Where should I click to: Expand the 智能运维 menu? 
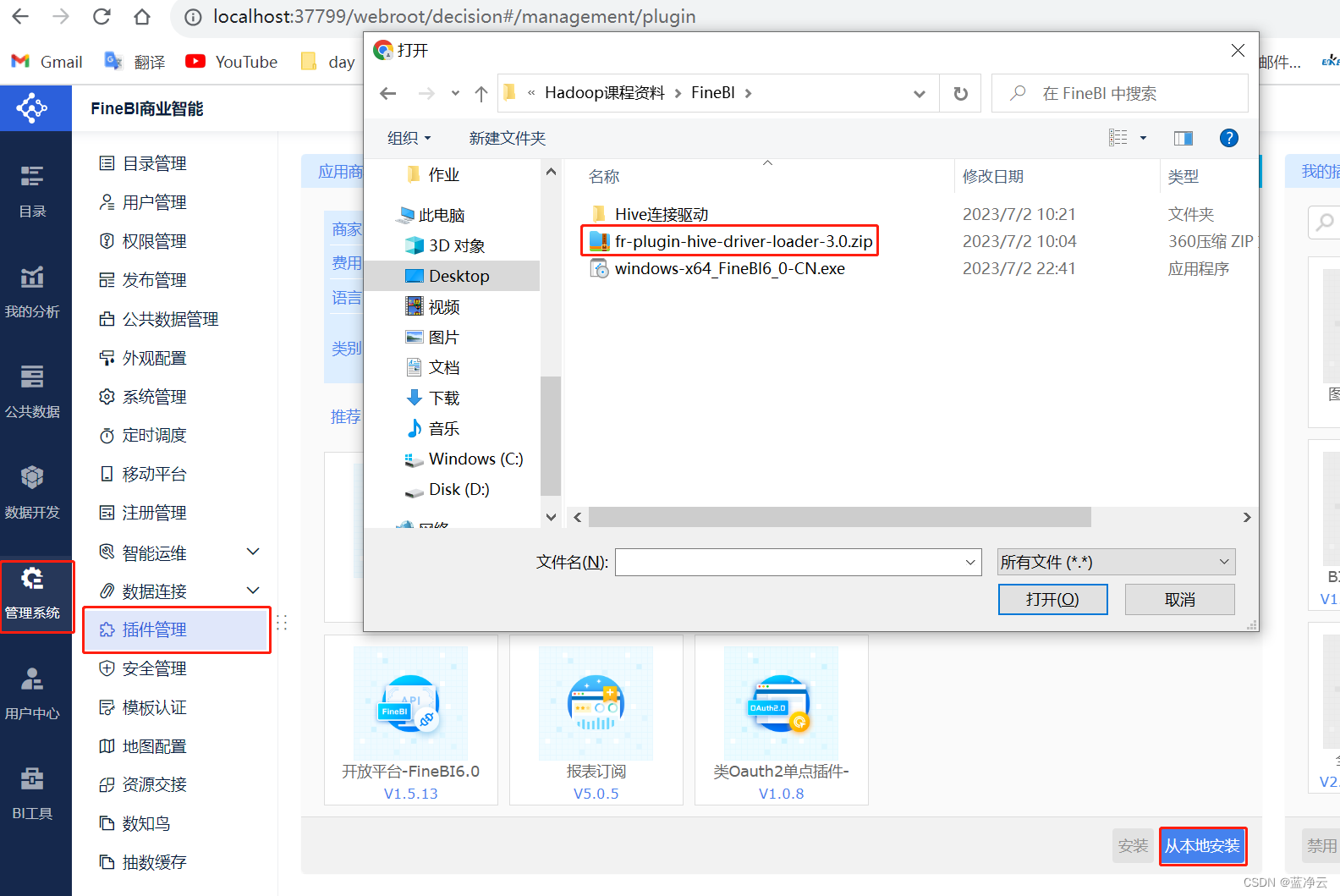coord(253,552)
